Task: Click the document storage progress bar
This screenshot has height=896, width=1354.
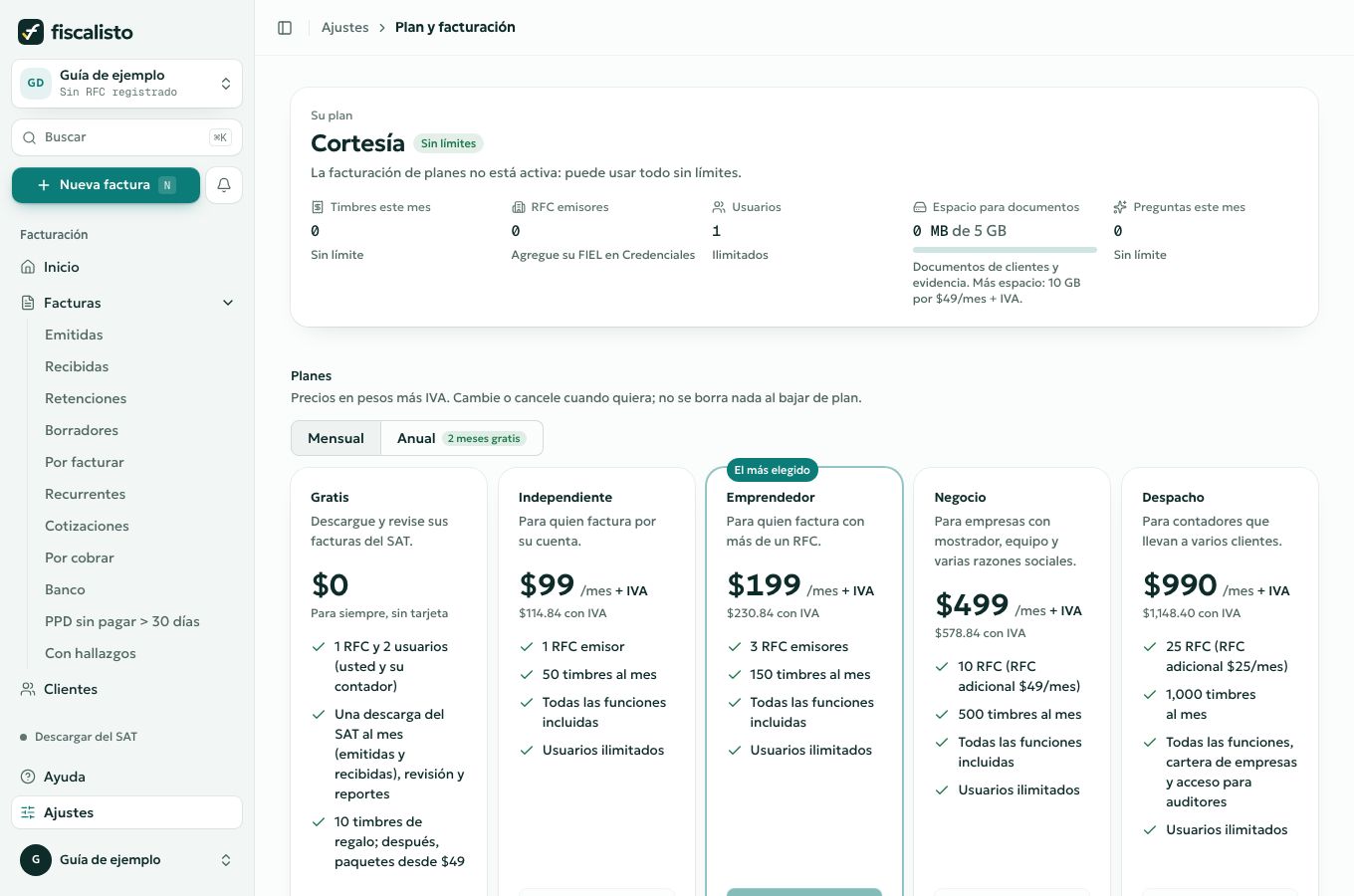Action: (1005, 250)
